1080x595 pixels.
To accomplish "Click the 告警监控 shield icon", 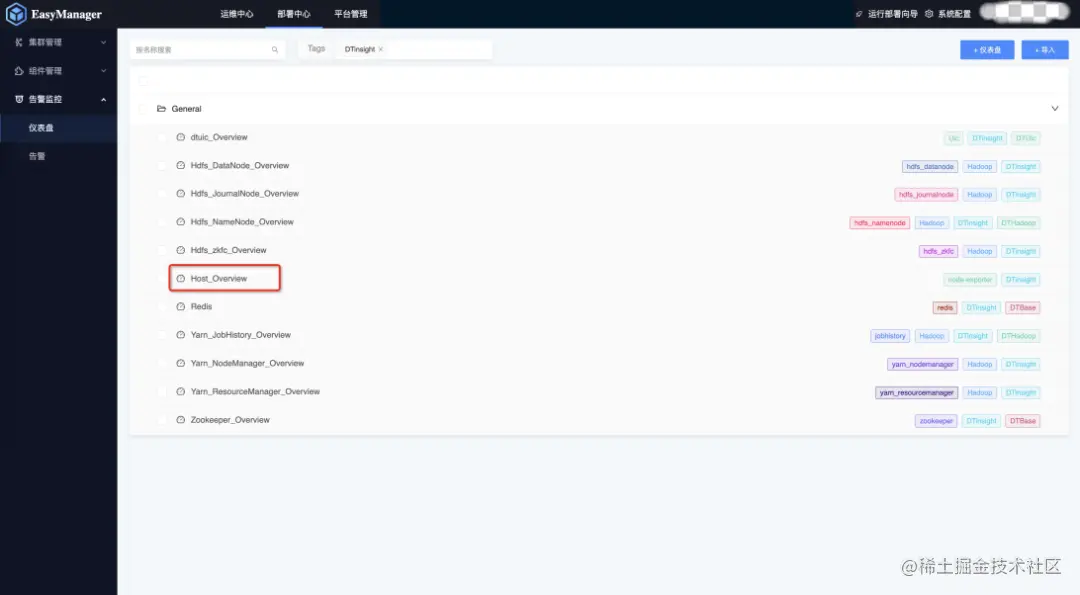I will pyautogui.click(x=19, y=99).
